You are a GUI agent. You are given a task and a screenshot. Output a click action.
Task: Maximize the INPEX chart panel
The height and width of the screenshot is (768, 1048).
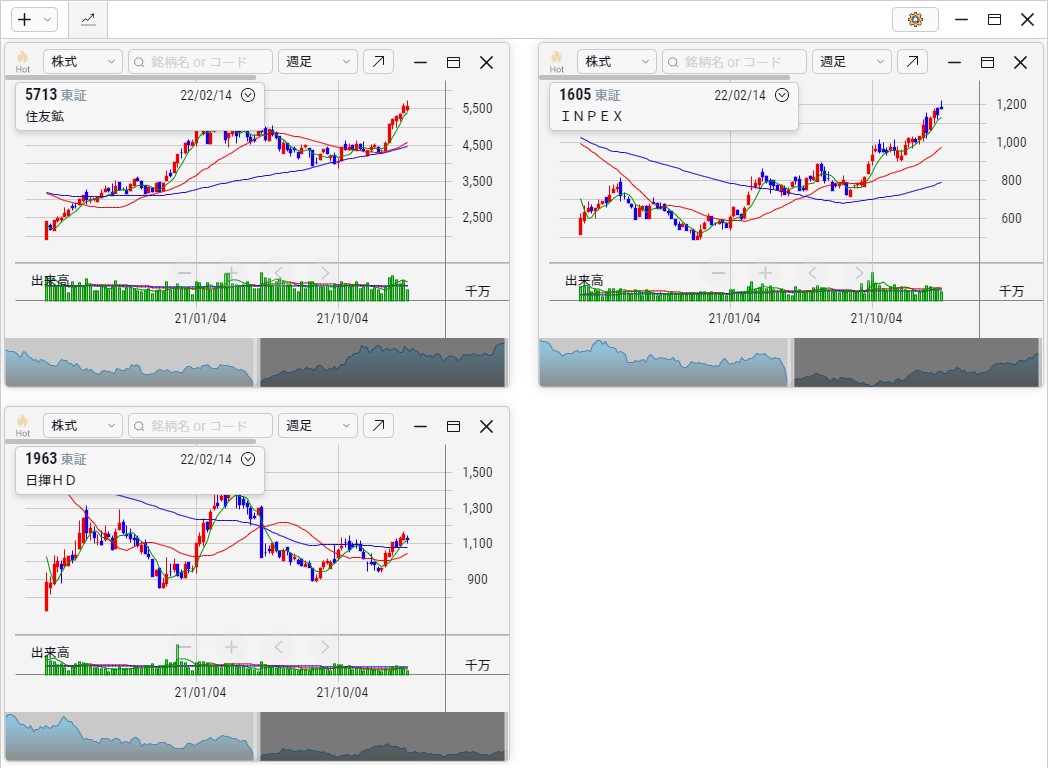point(987,62)
